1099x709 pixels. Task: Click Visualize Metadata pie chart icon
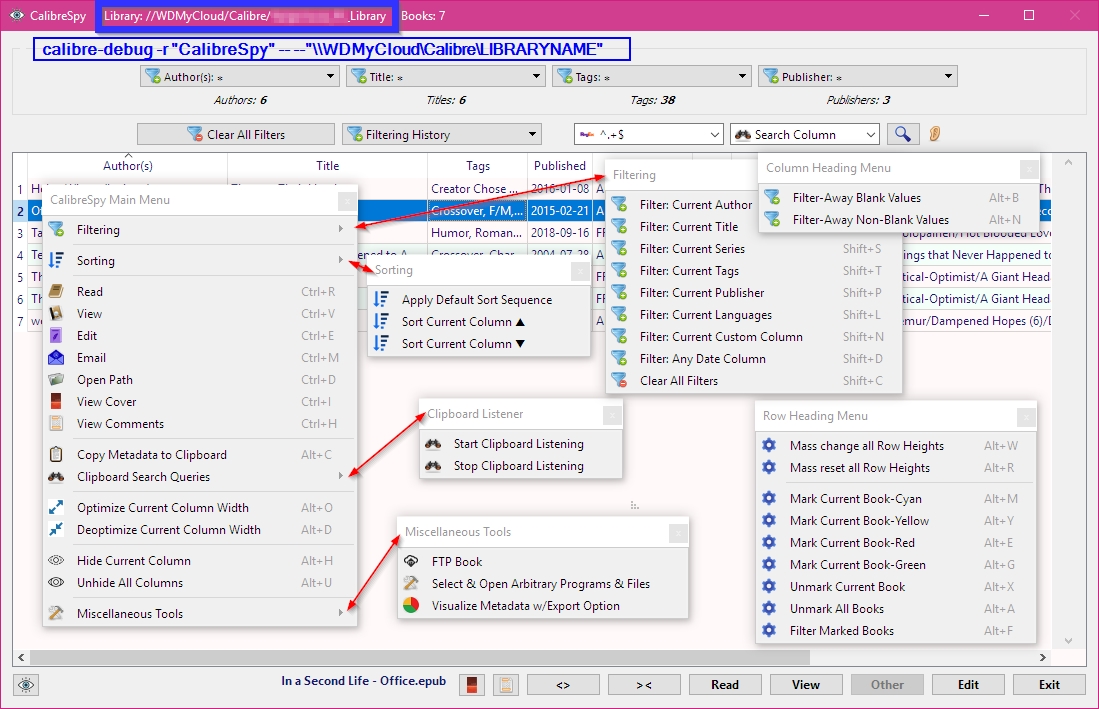pyautogui.click(x=411, y=605)
